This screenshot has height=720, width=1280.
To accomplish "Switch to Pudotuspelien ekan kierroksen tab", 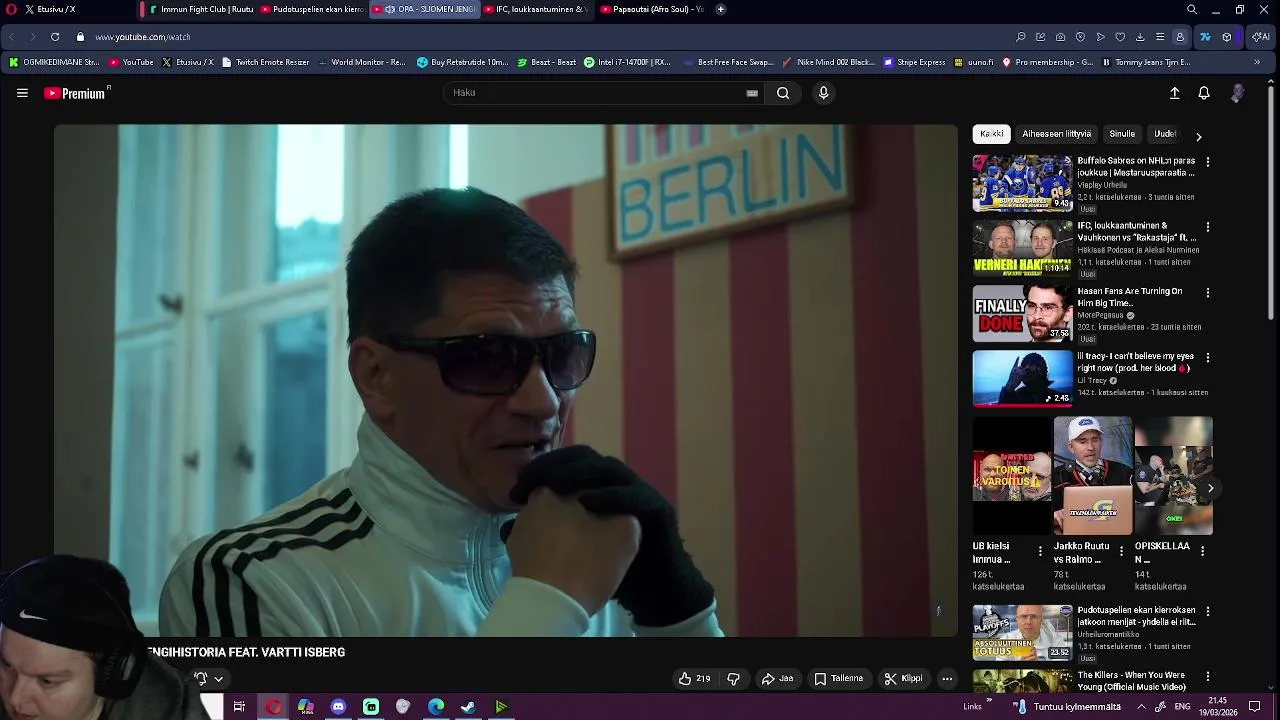I will point(312,9).
